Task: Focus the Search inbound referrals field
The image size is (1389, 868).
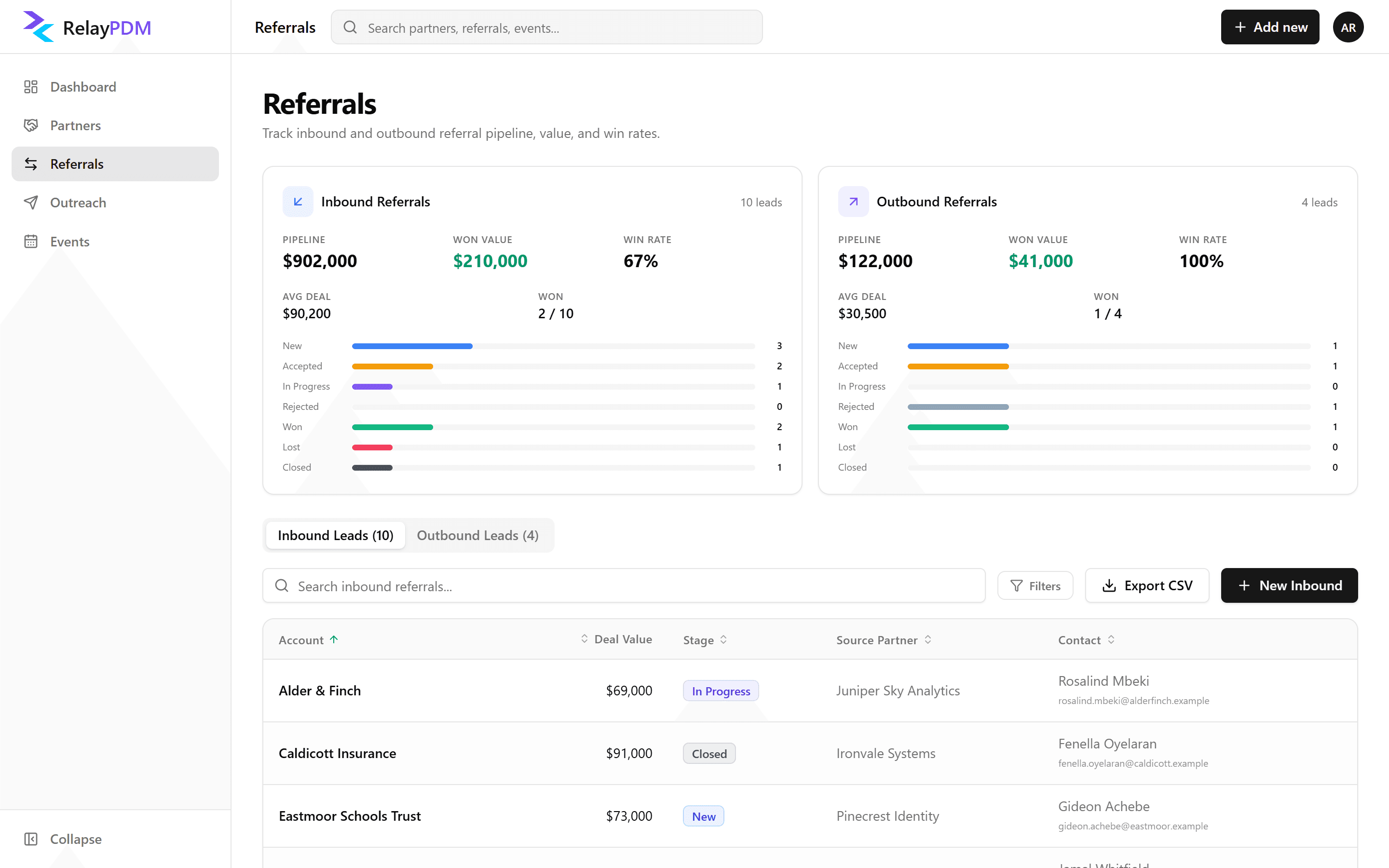Action: pos(624,585)
